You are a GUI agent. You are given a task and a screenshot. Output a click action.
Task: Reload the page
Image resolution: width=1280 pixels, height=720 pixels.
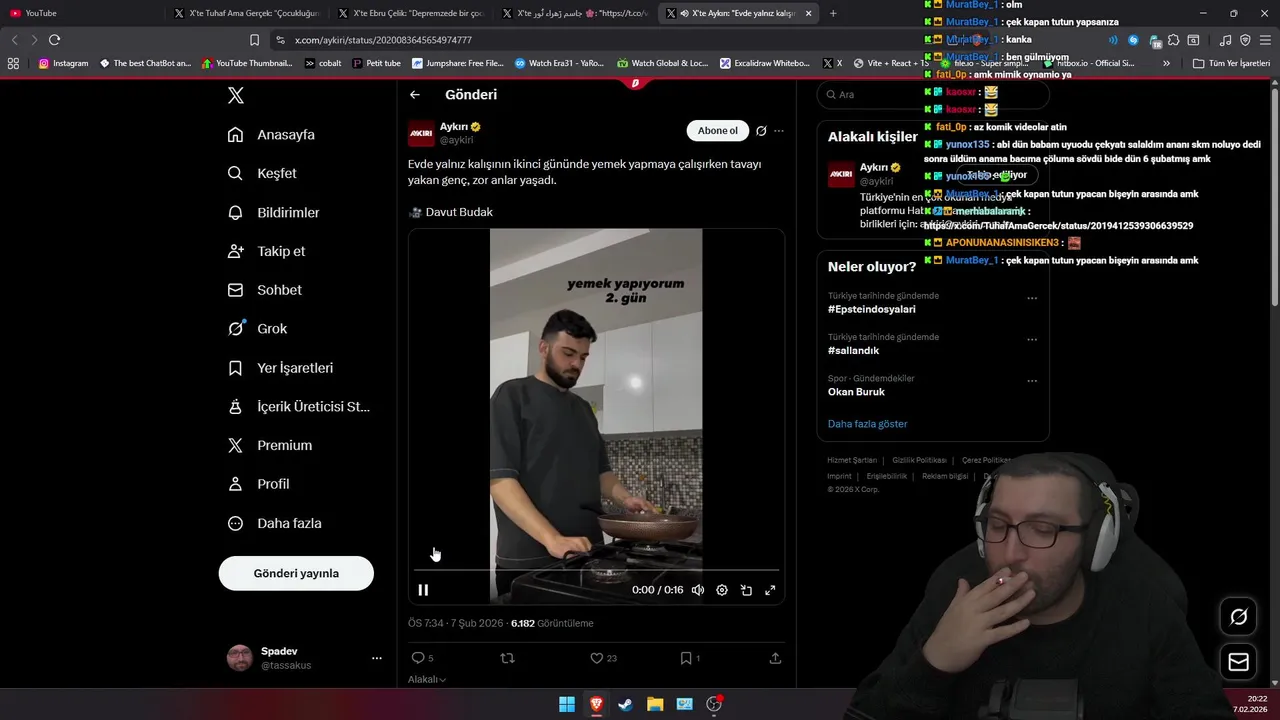click(x=54, y=40)
